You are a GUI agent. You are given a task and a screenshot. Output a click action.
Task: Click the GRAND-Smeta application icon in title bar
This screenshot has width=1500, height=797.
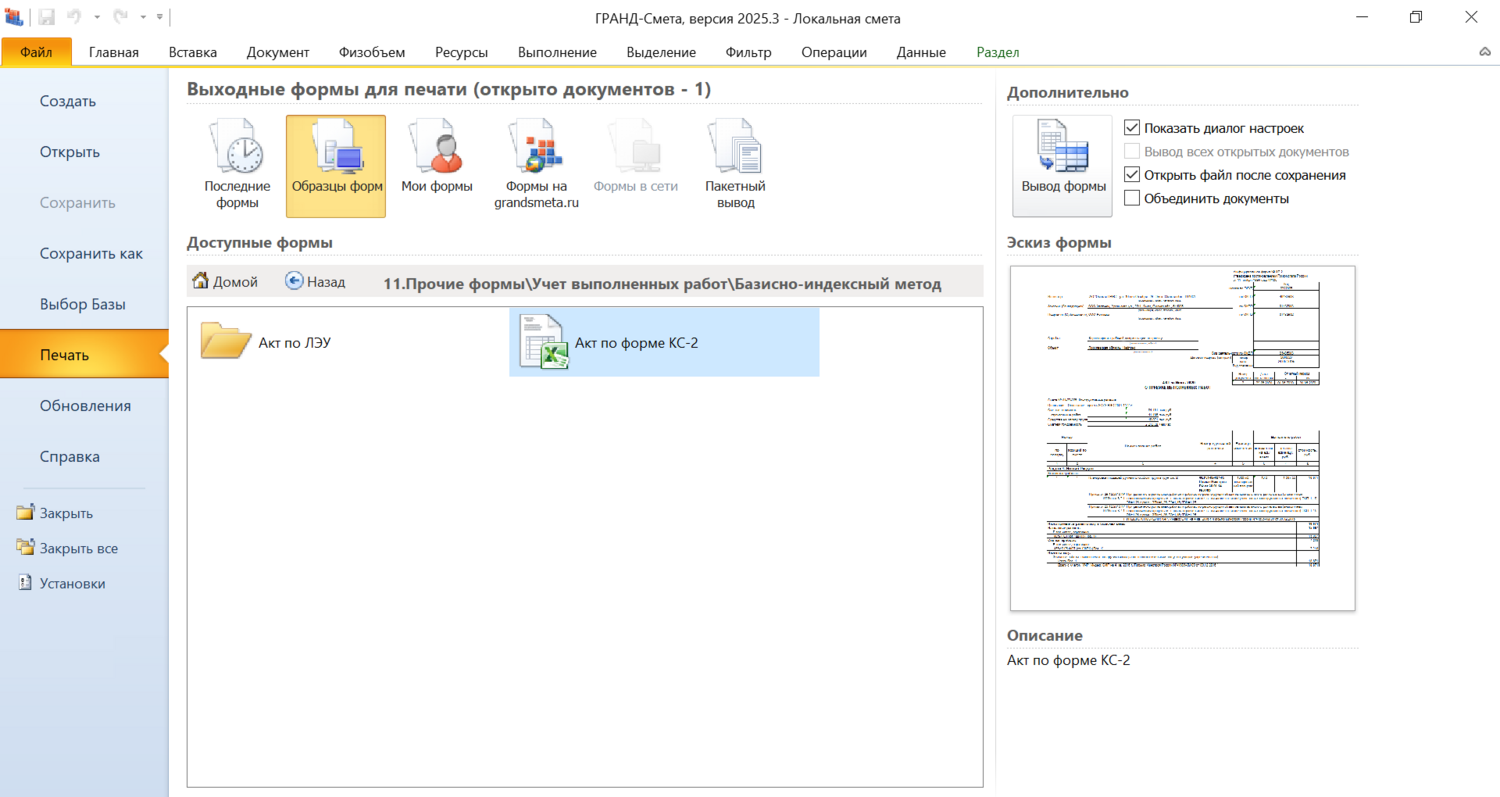pyautogui.click(x=14, y=17)
